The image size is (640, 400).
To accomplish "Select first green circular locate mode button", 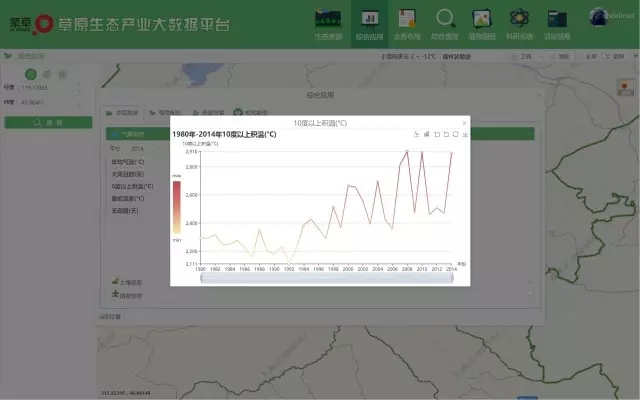I will coord(31,74).
